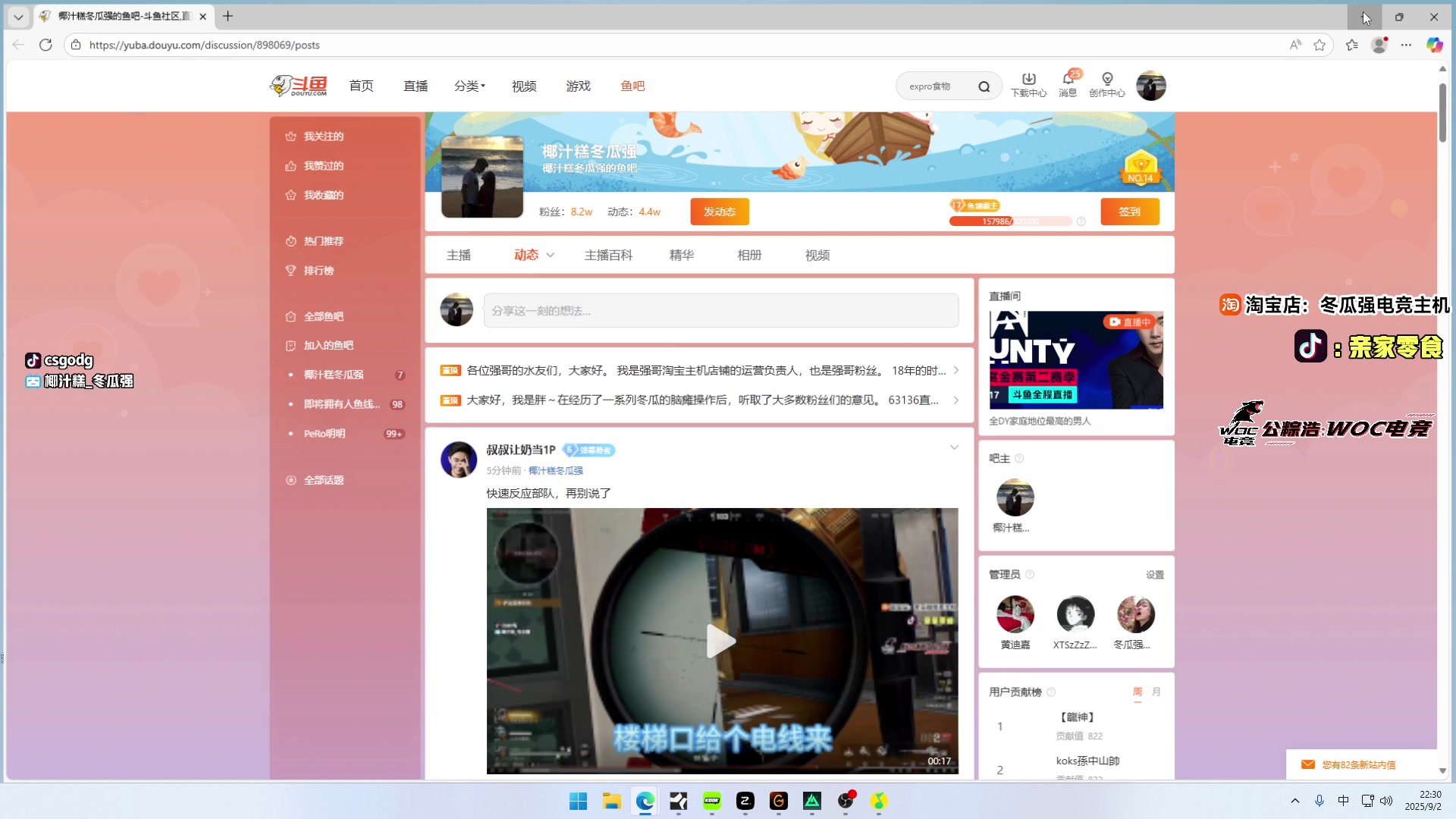Viewport: 1456px width, 819px height.
Task: Open the Copilot icon in browser toolbar
Action: [1434, 45]
